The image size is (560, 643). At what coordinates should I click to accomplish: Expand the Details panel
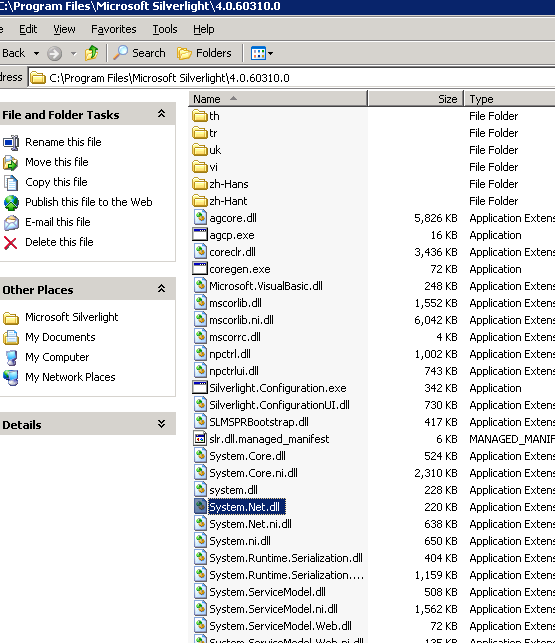[162, 424]
